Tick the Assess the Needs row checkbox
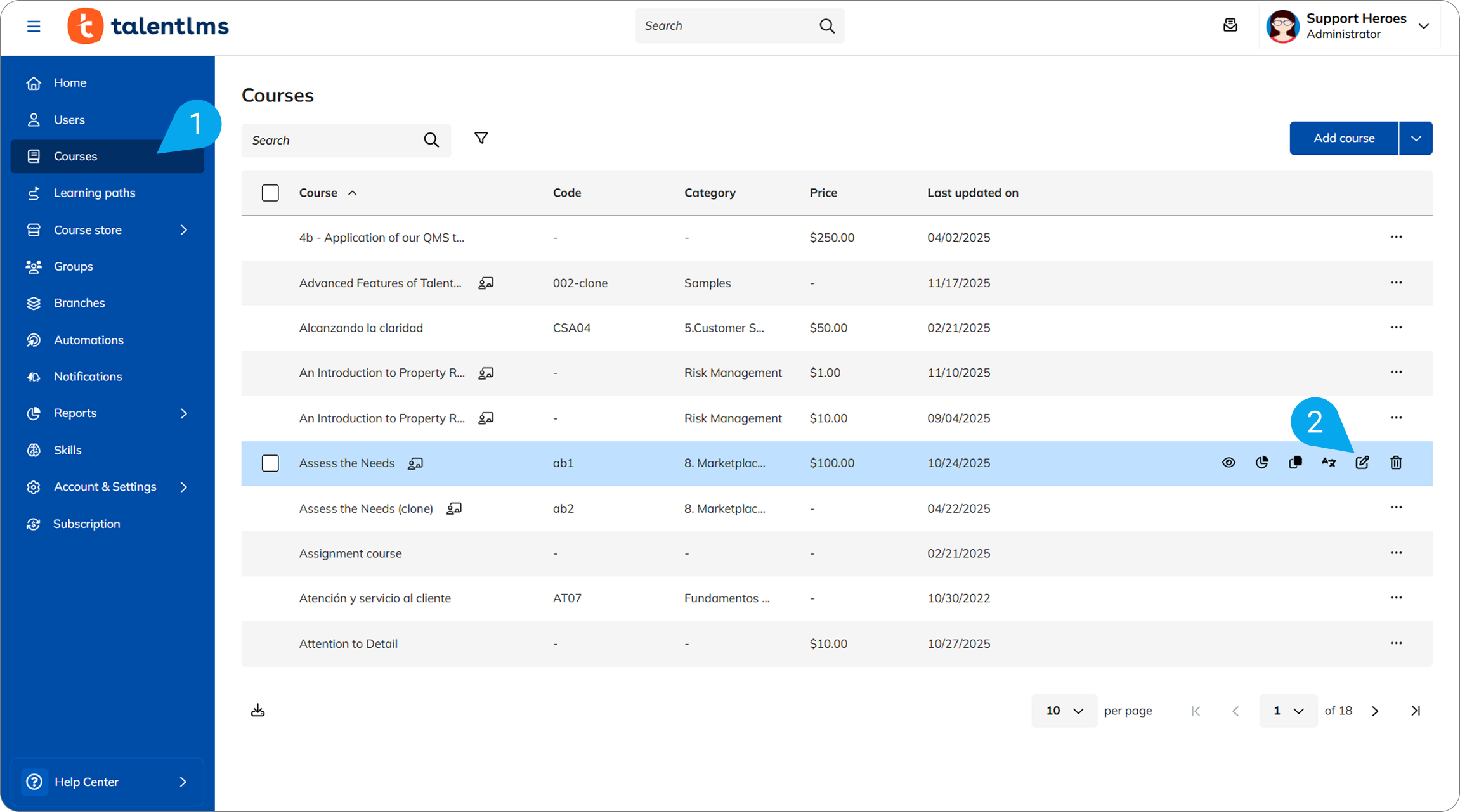1460x812 pixels. (270, 463)
